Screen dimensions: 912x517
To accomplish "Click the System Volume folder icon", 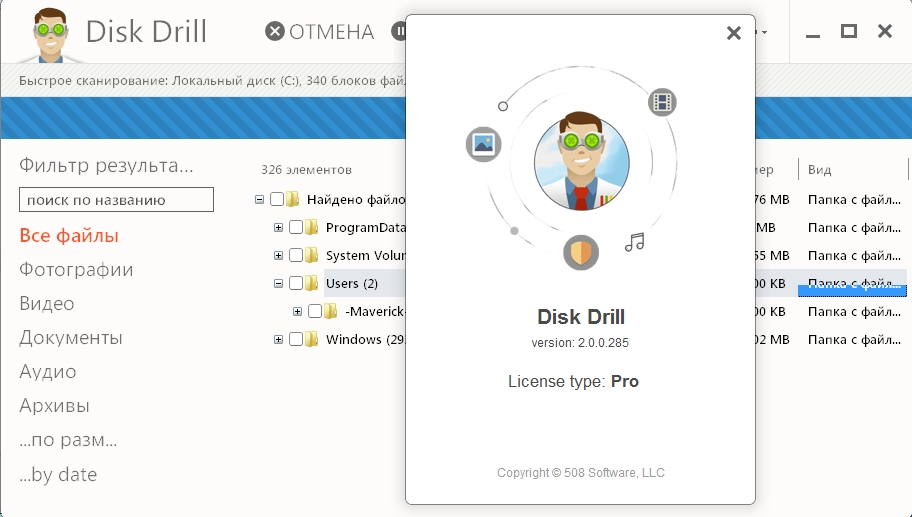I will click(312, 255).
